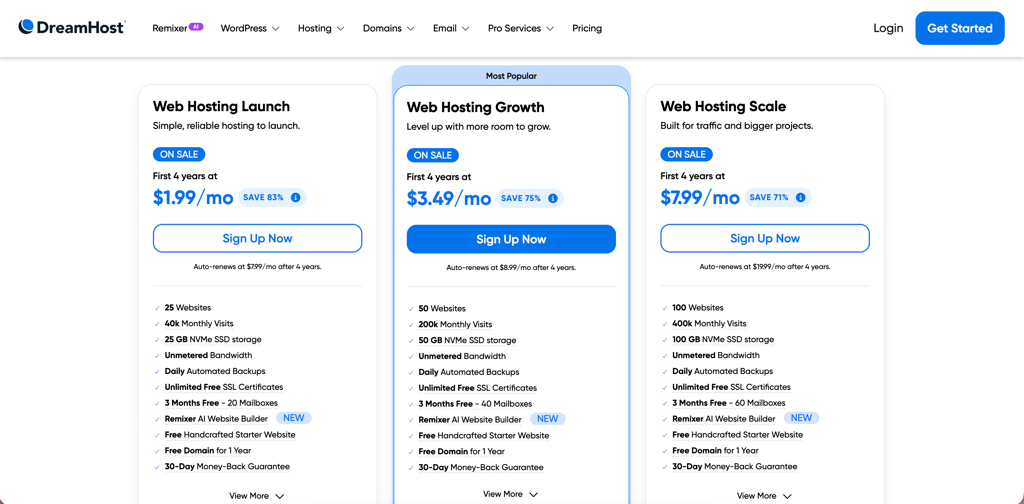
Task: Click NEW badge in Growth plan
Action: pos(547,418)
